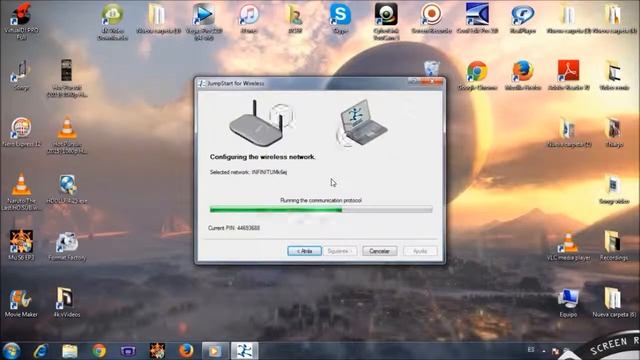This screenshot has width=640, height=360.
Task: Open the Windows Start menu orb
Action: [11, 351]
